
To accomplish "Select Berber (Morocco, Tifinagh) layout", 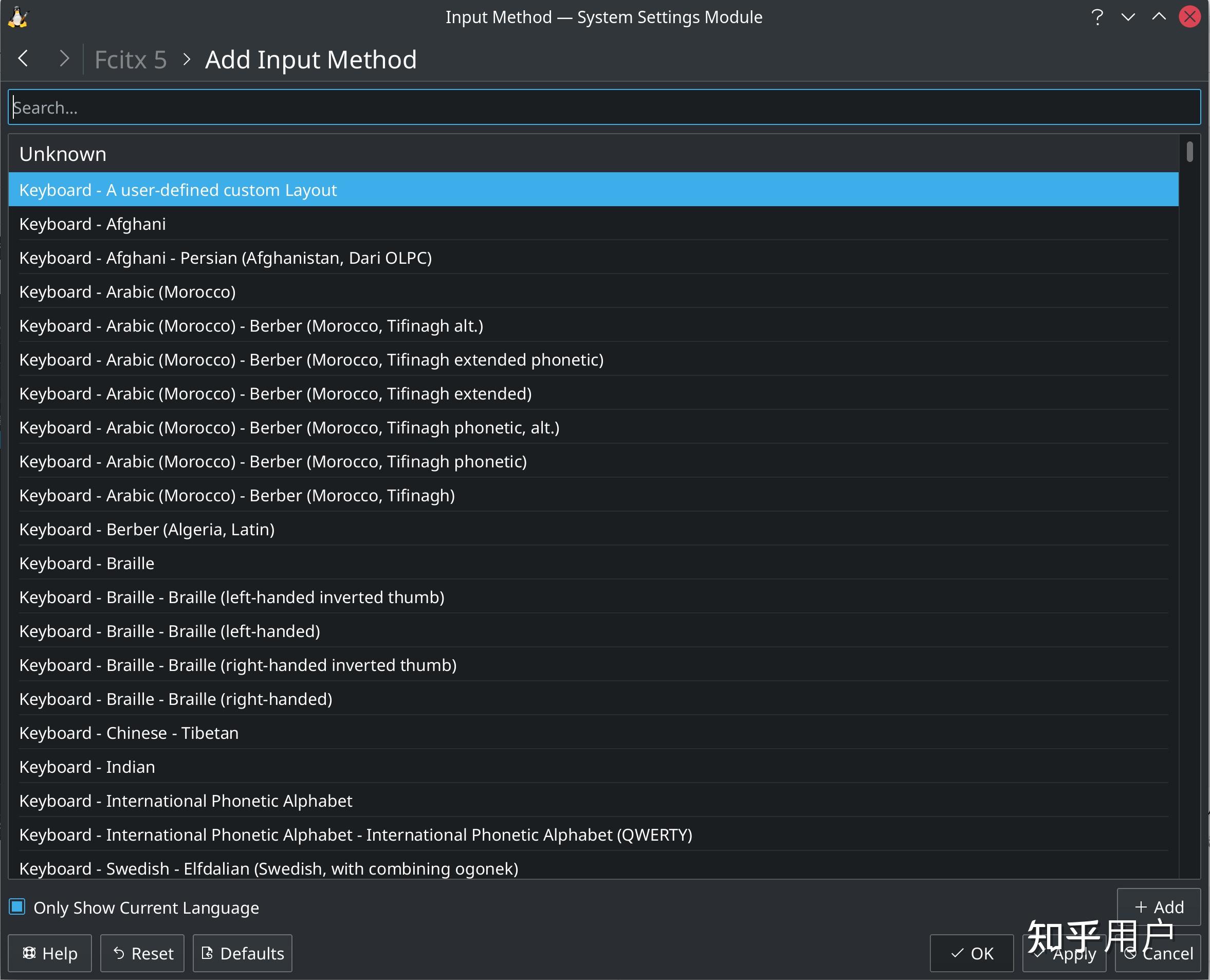I will tap(593, 495).
